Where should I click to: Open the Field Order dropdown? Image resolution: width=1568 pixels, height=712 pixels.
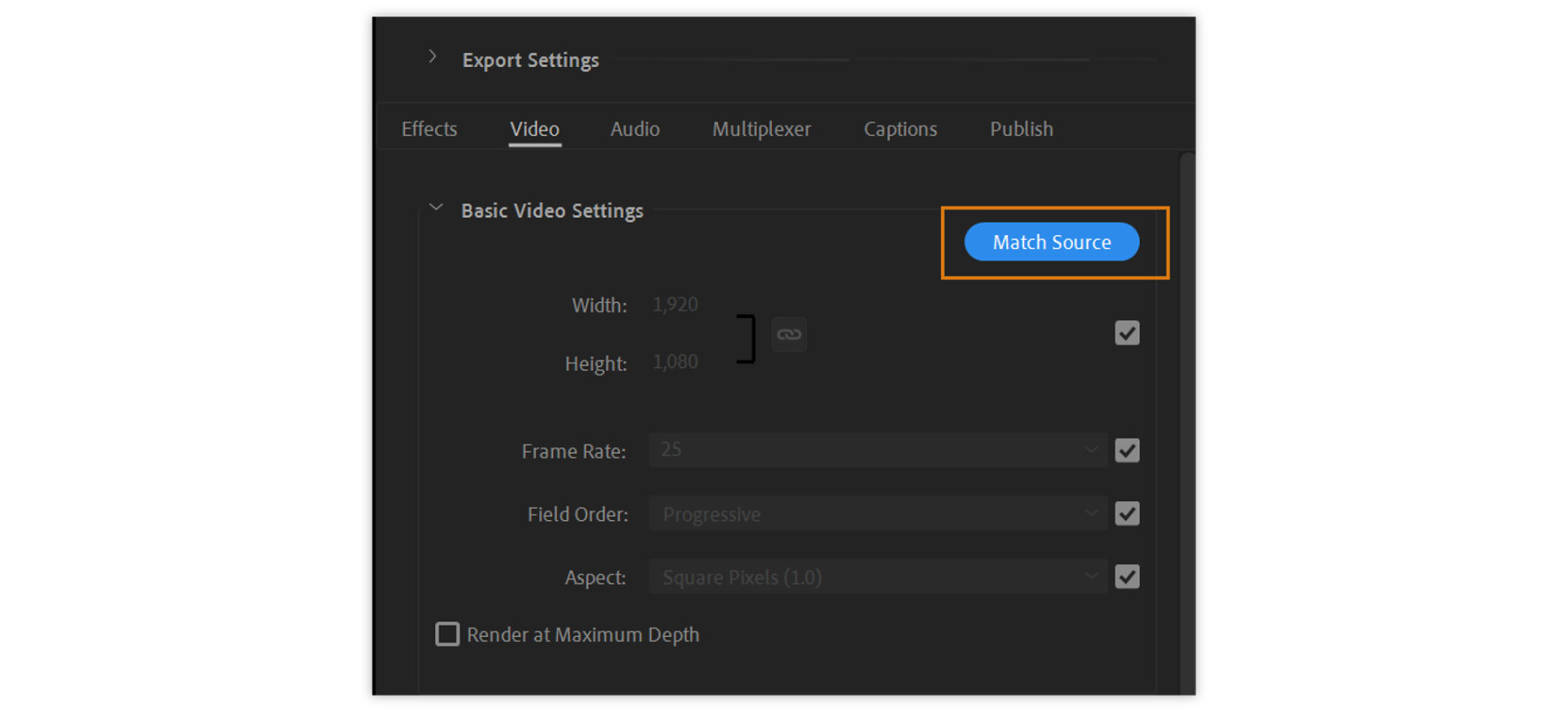[x=878, y=514]
